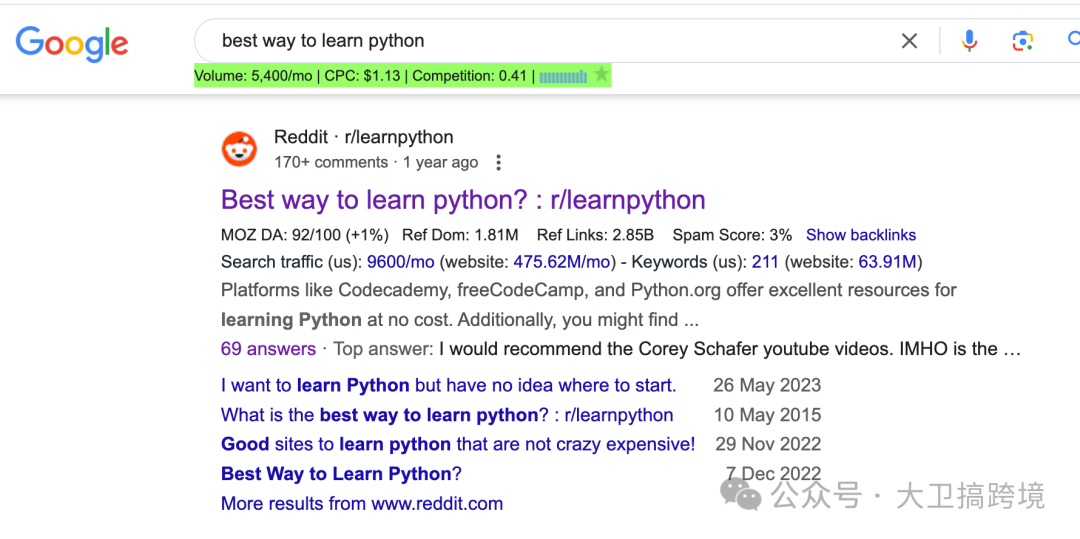The height and width of the screenshot is (539, 1080).
Task: Open 'What is the best way to learn python?' link
Action: point(447,416)
